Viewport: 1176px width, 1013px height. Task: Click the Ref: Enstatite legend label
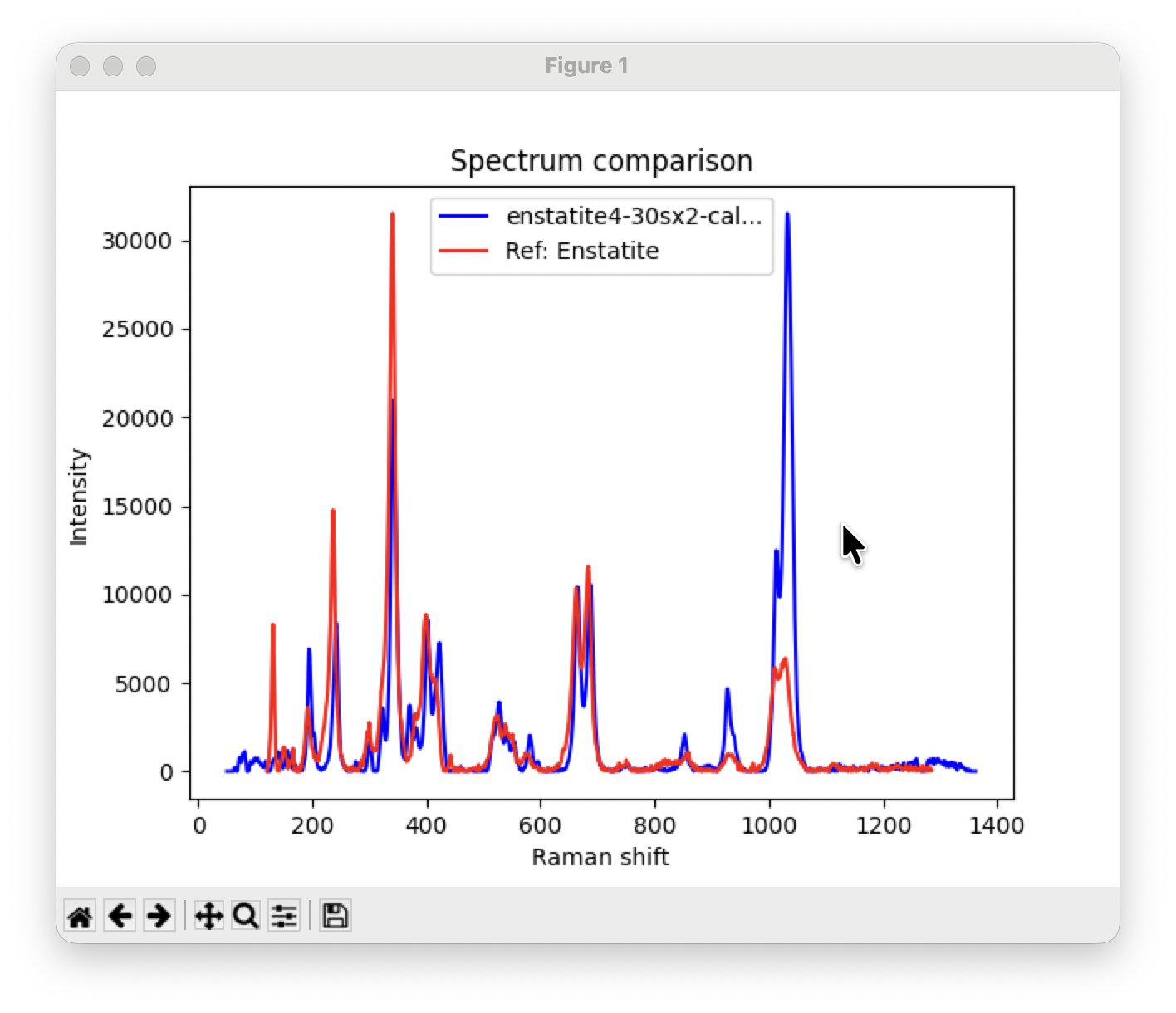(581, 251)
